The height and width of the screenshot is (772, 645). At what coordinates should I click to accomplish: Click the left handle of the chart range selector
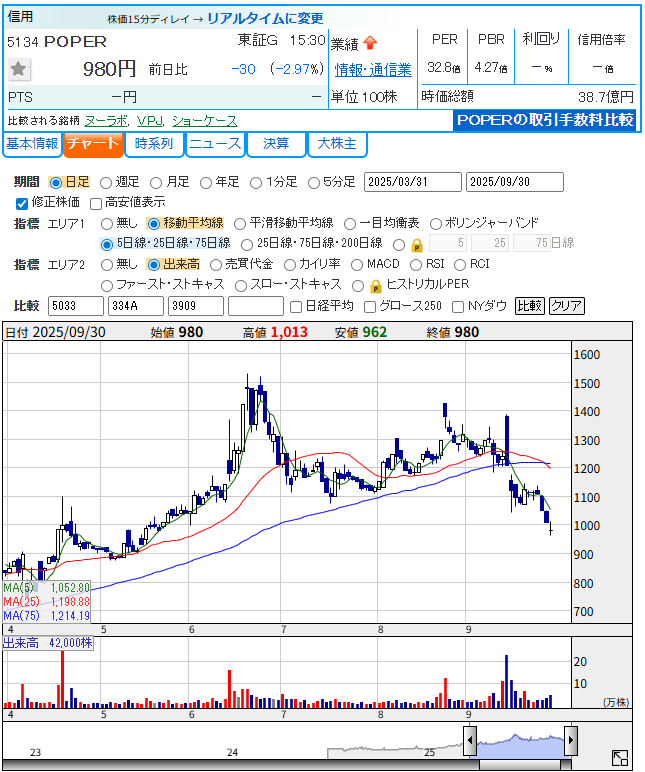[x=469, y=740]
